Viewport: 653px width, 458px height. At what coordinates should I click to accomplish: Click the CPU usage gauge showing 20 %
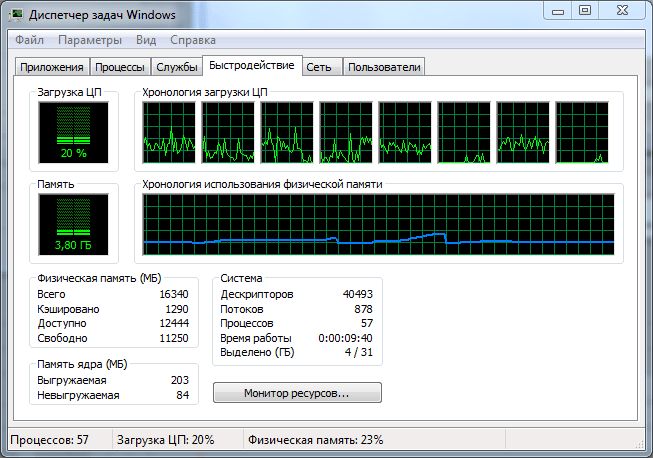73,133
